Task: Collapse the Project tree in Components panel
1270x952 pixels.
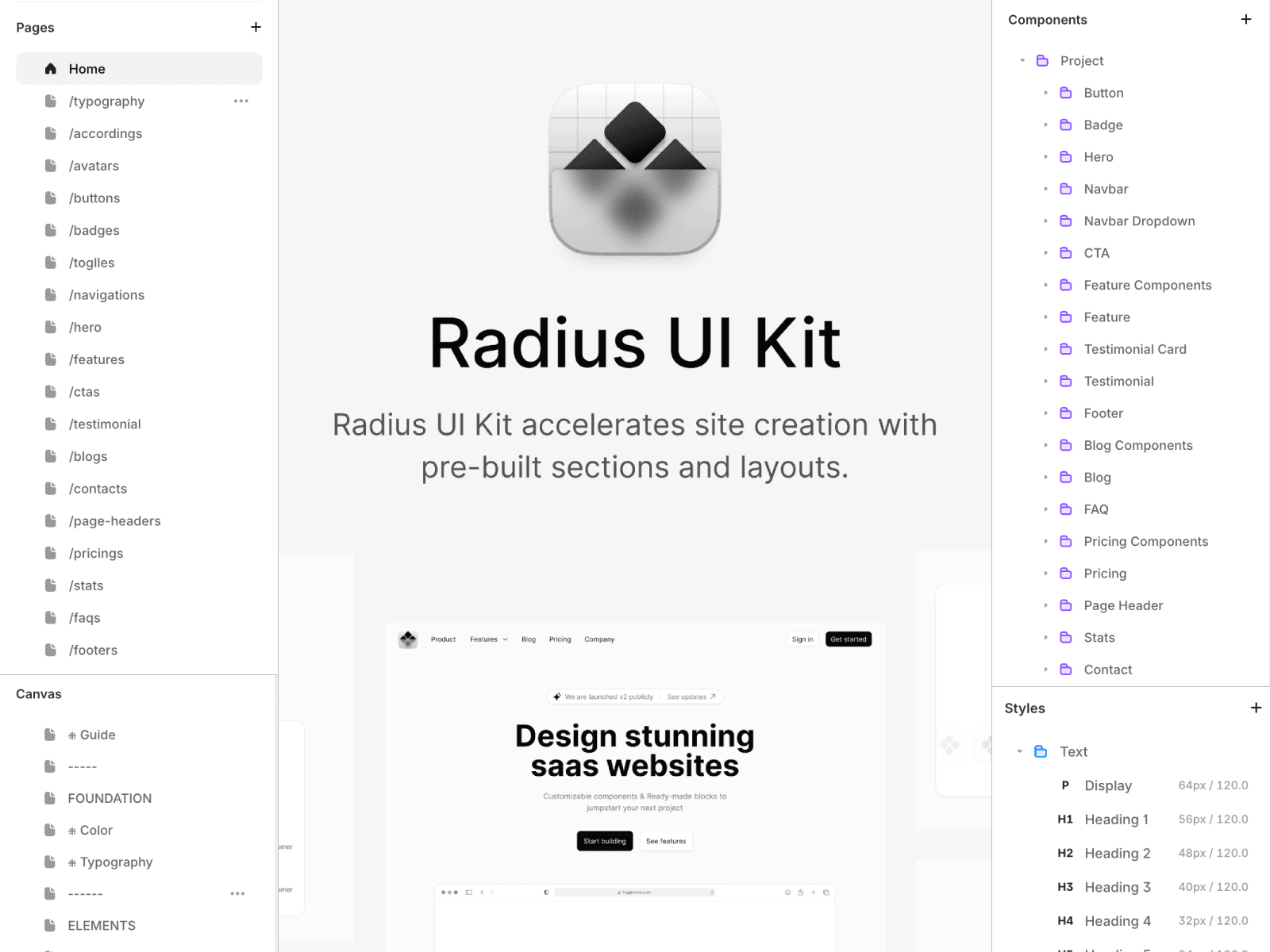Action: click(x=1022, y=60)
